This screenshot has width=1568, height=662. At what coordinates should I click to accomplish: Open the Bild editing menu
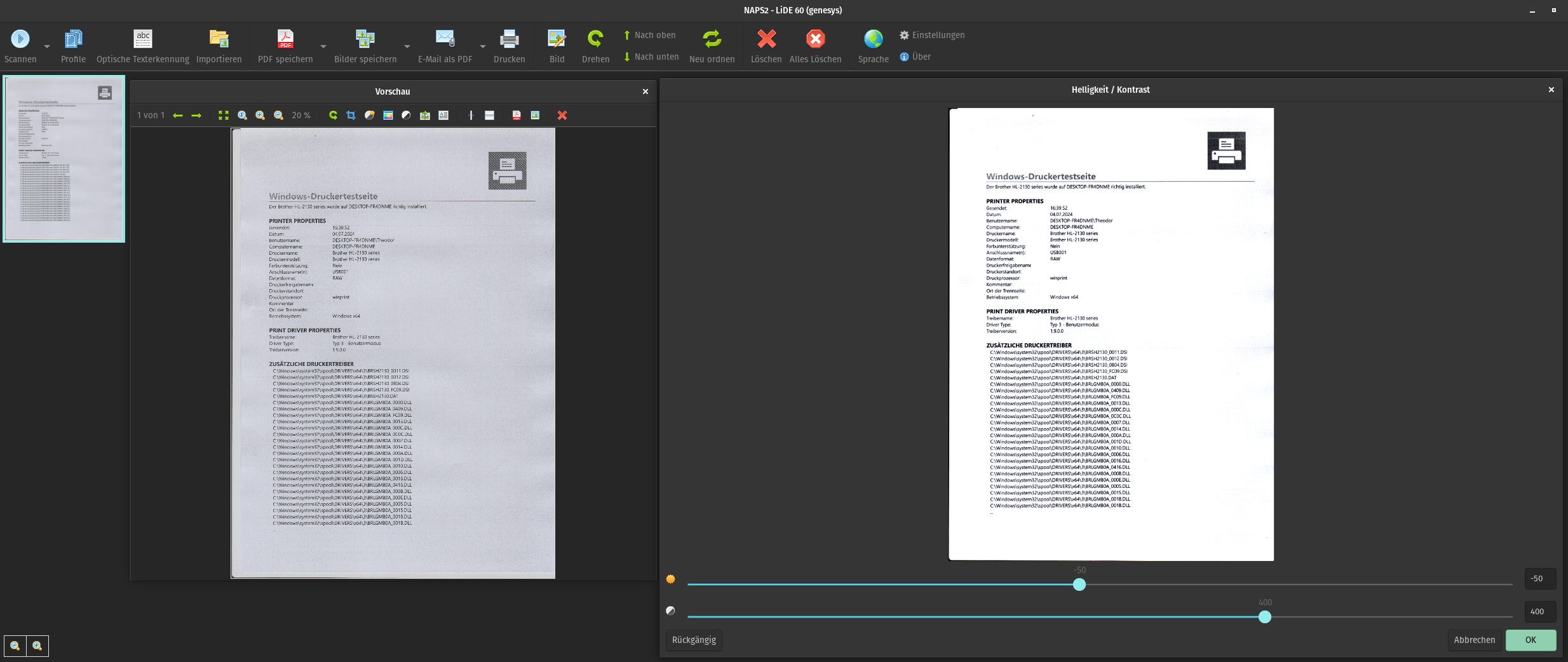(x=557, y=46)
